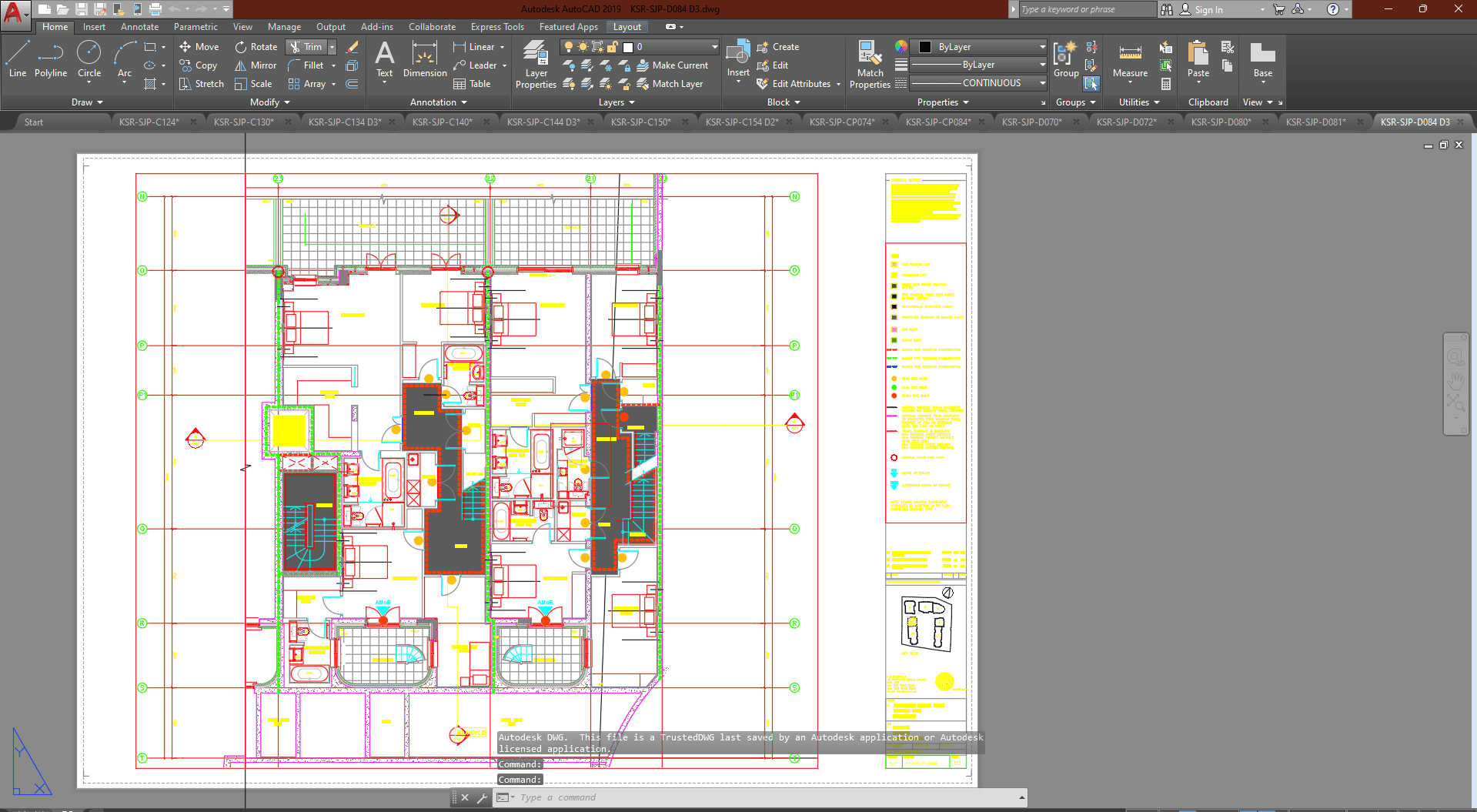Toggle layer 0 lock padlock icon

(612, 47)
